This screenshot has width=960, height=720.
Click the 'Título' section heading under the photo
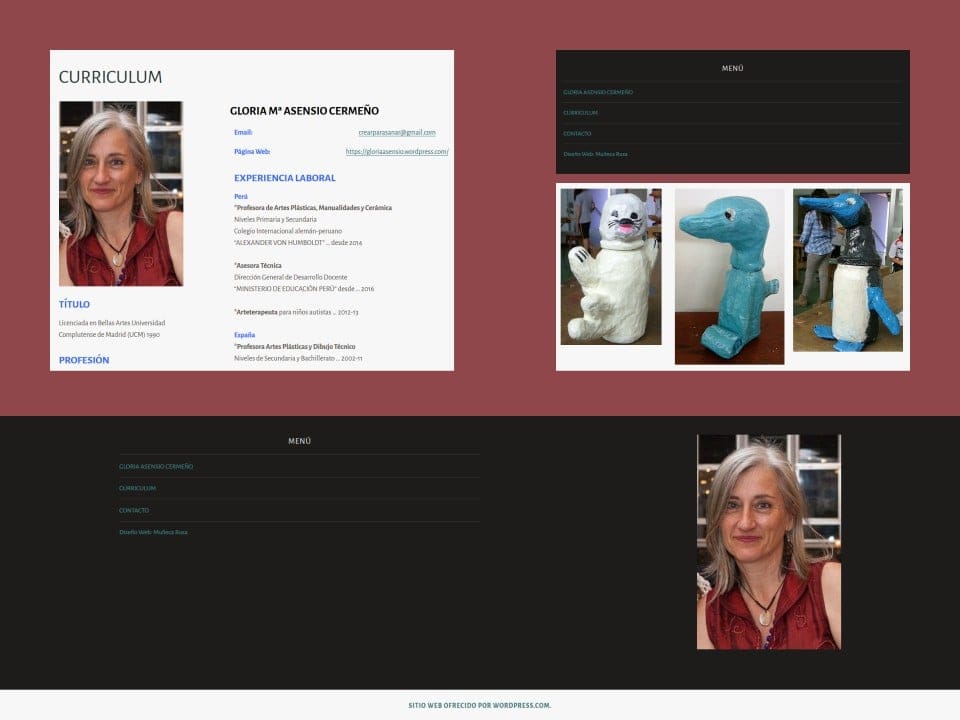[x=74, y=304]
